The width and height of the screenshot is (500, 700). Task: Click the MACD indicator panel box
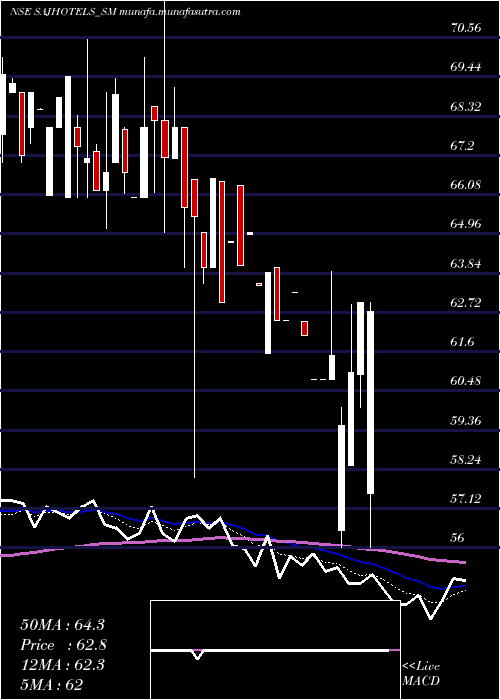tap(275, 650)
